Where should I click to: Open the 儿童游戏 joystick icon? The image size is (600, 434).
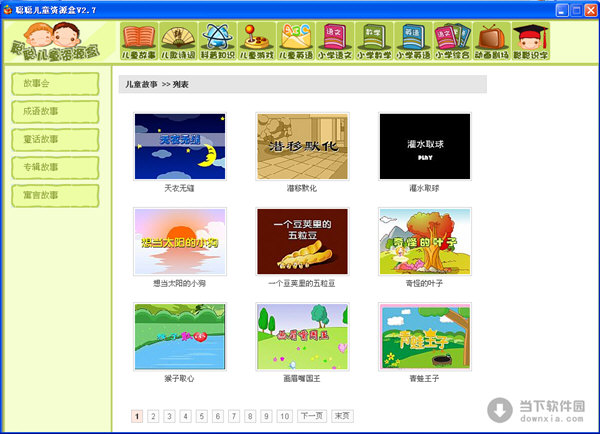tap(256, 41)
